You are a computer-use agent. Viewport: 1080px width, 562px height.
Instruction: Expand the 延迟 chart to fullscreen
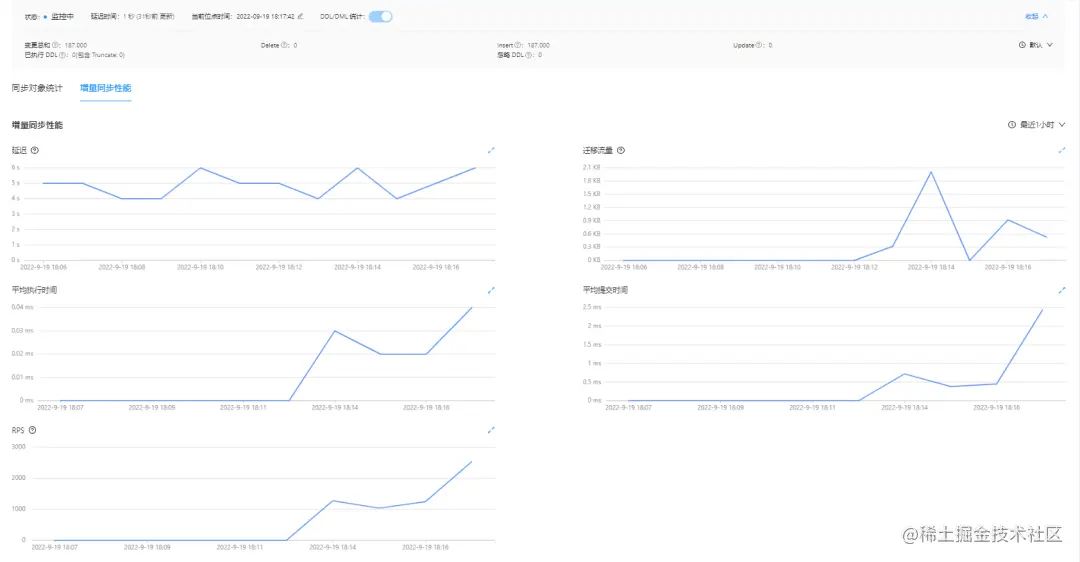(491, 150)
